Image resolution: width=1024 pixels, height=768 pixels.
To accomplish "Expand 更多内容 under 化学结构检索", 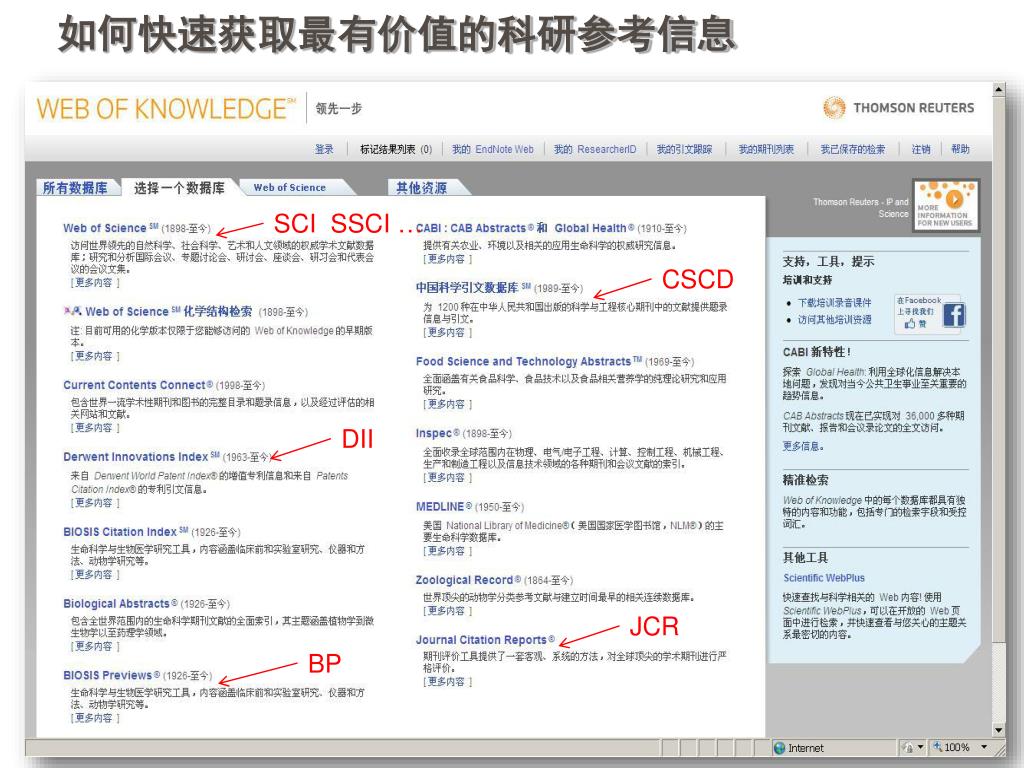I will click(95, 356).
